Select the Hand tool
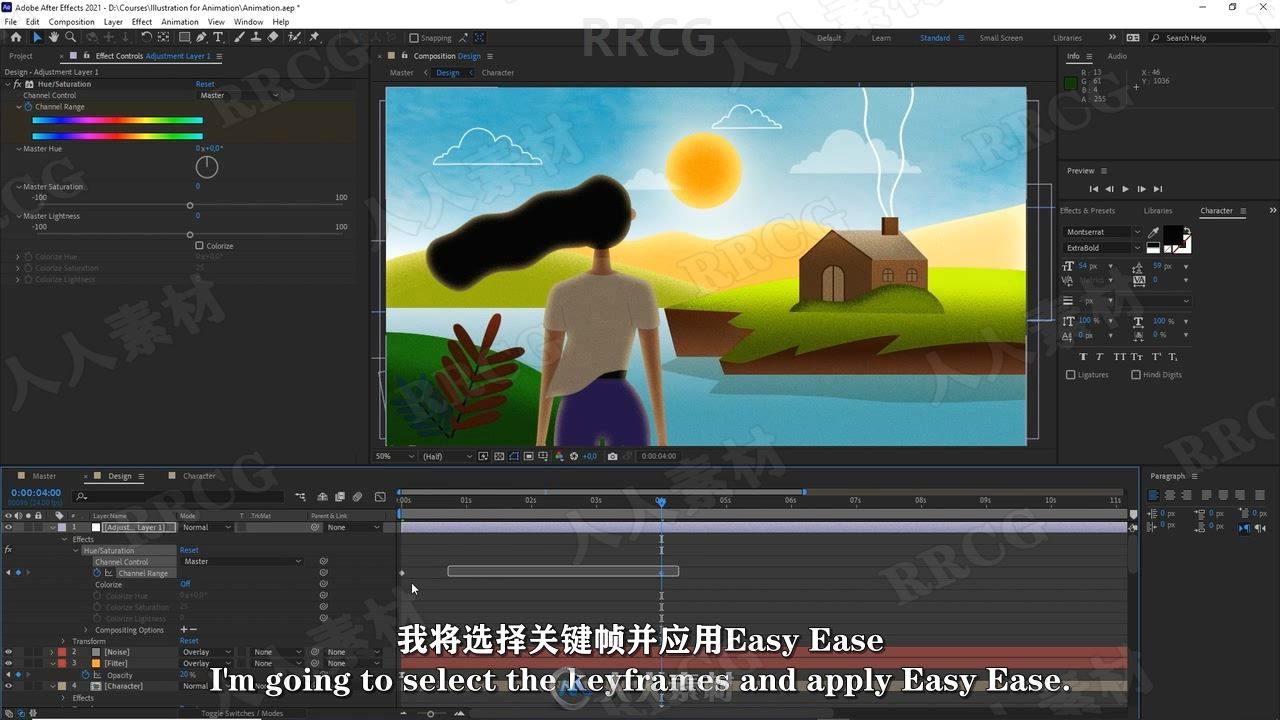The image size is (1280, 720). 54,37
